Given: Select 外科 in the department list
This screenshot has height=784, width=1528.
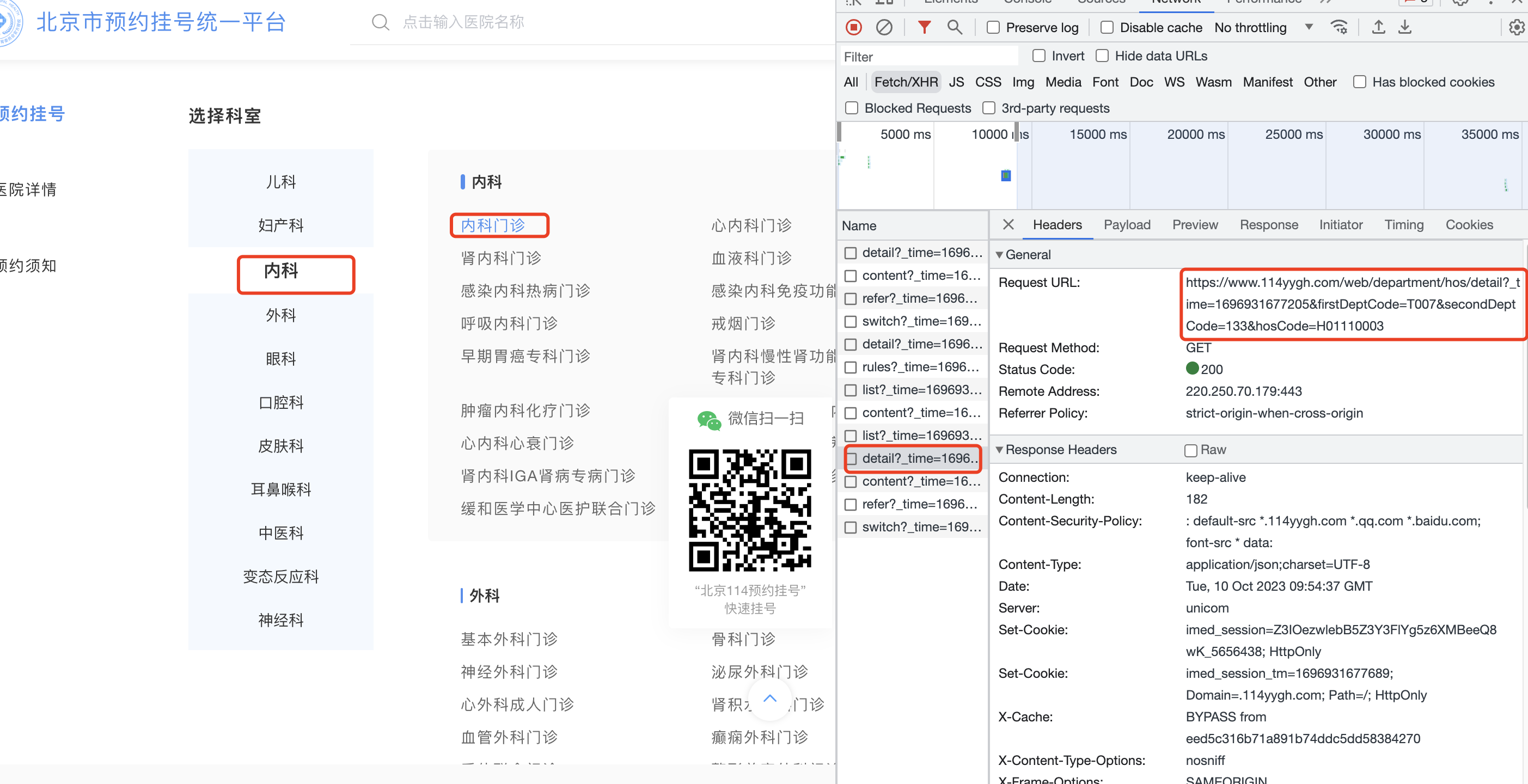Looking at the screenshot, I should coord(280,315).
